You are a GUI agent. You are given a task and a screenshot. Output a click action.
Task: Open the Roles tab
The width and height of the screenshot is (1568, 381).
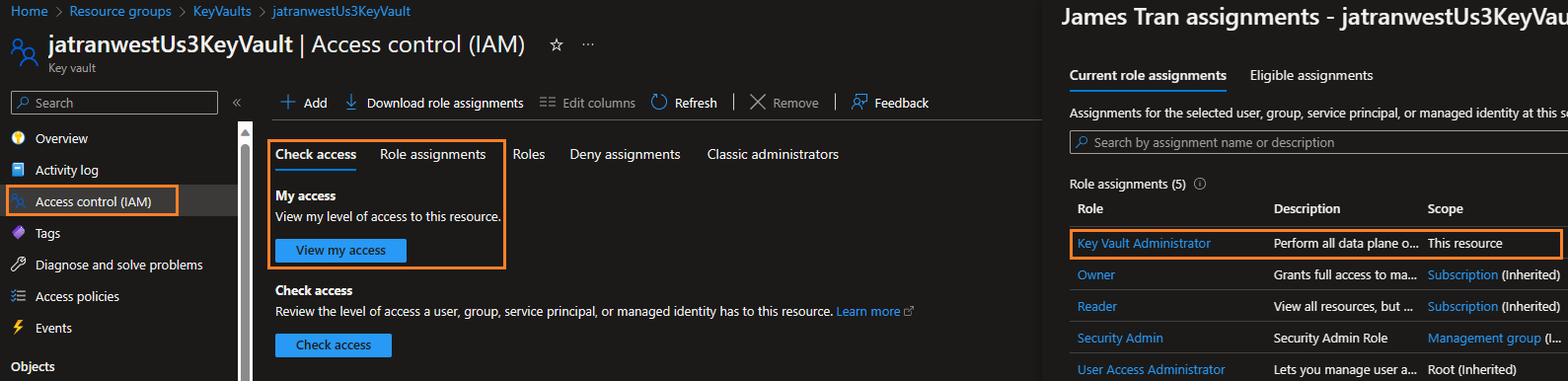tap(529, 155)
